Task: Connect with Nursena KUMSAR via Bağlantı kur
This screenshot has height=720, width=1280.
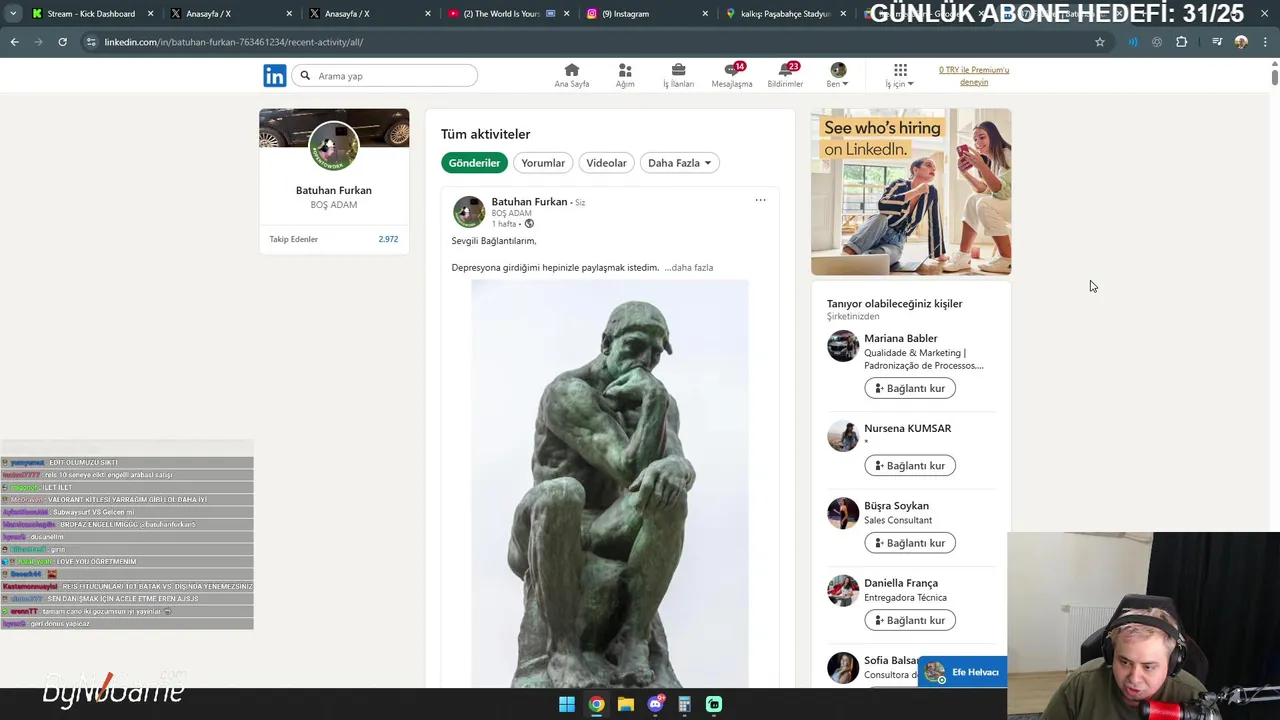Action: (910, 465)
